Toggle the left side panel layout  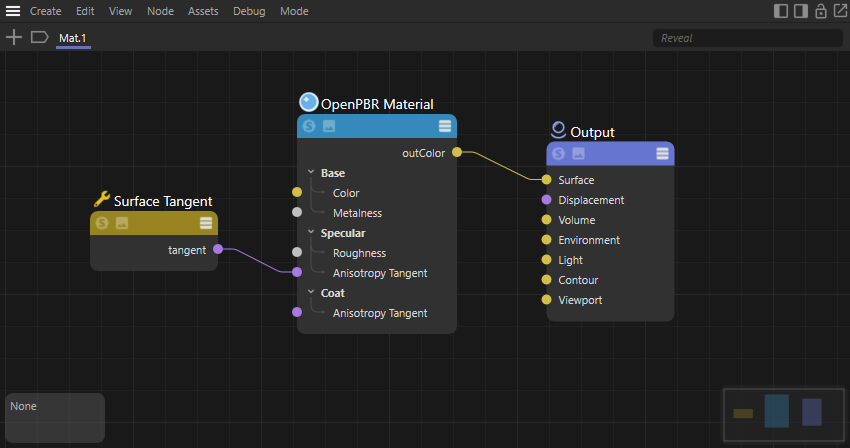point(781,11)
